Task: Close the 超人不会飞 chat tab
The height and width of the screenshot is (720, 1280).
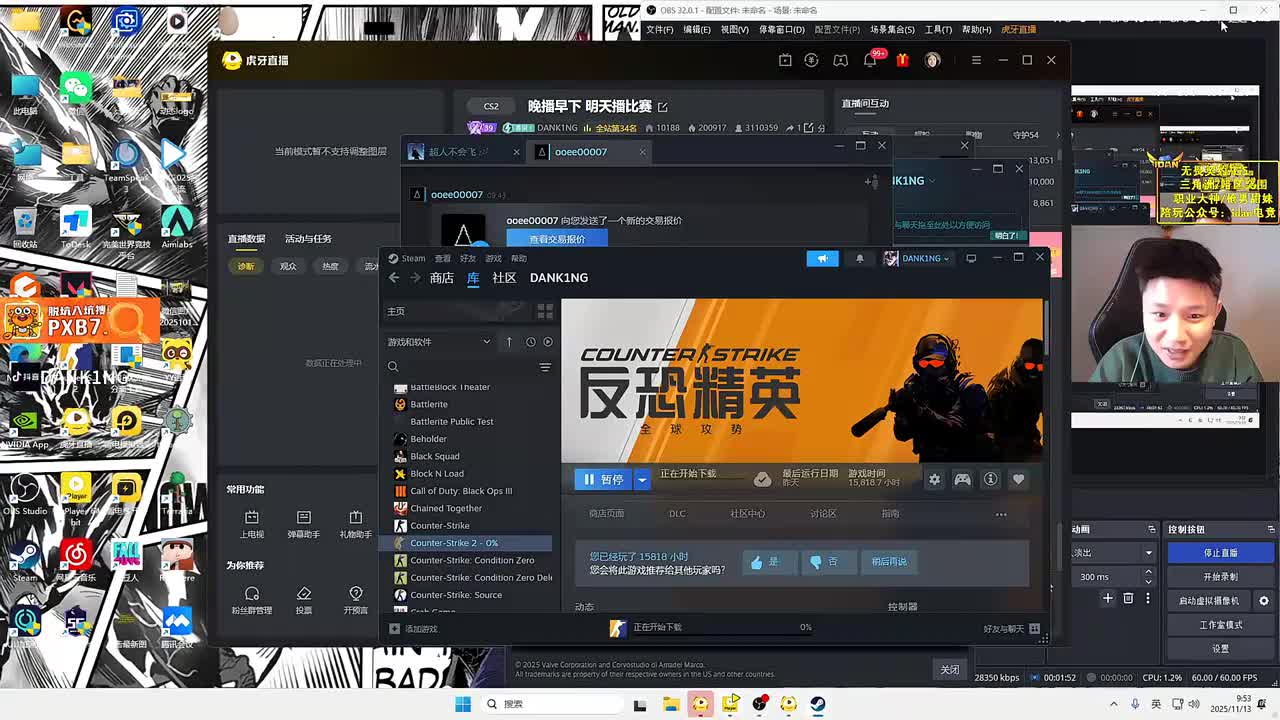Action: [x=516, y=152]
